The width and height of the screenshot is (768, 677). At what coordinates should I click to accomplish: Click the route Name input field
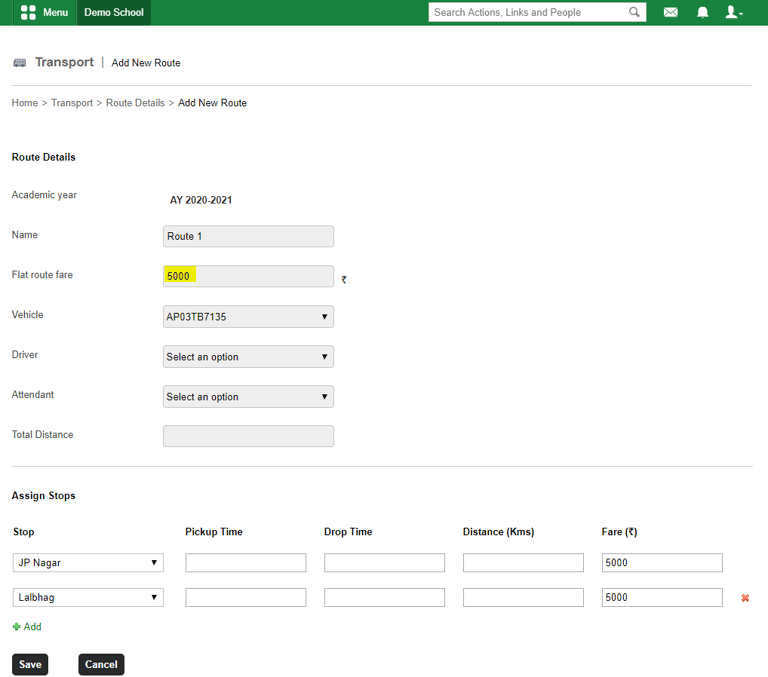click(248, 237)
